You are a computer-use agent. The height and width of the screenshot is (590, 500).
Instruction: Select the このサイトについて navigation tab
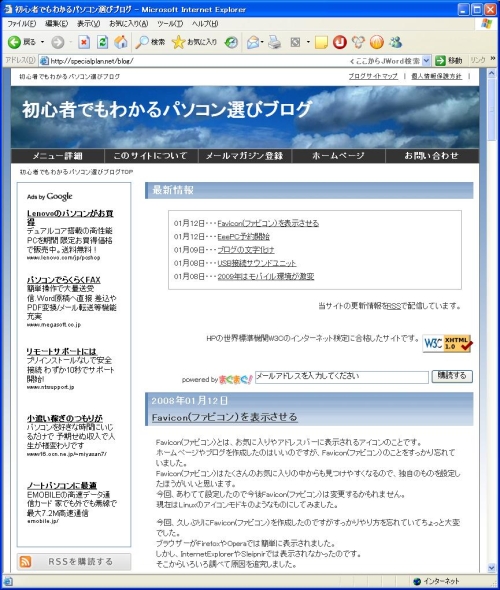pyautogui.click(x=151, y=156)
